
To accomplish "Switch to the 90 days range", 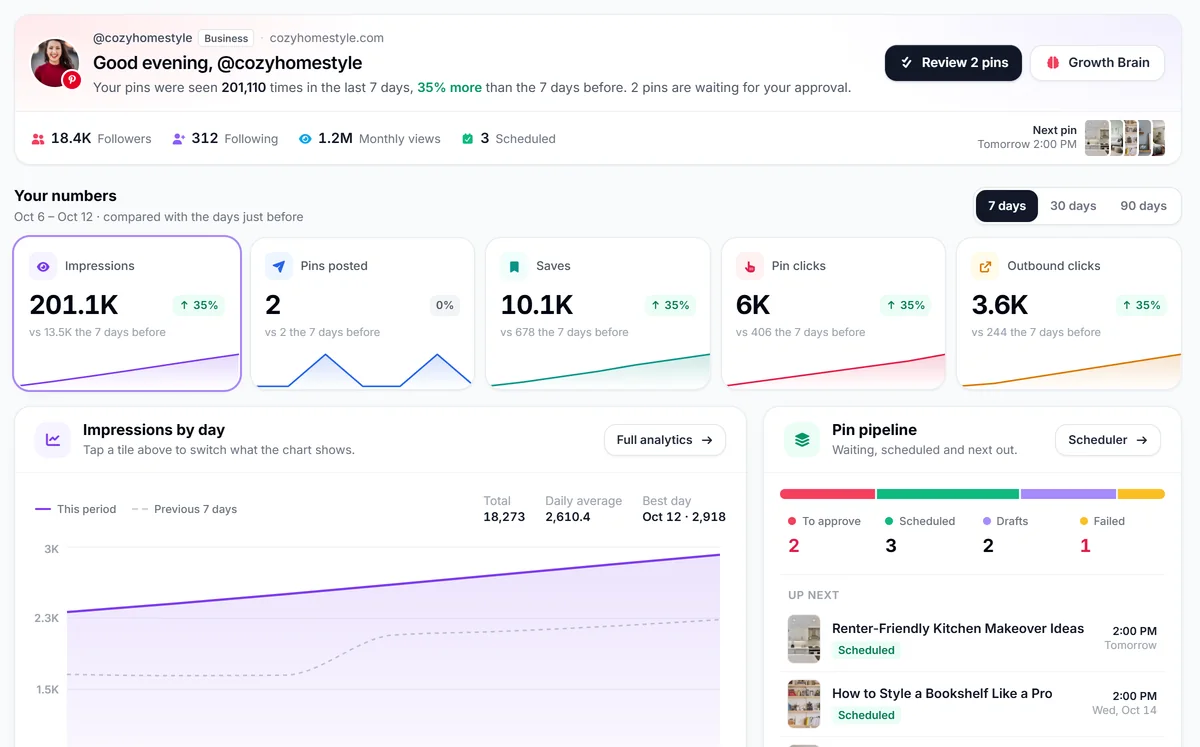I will coord(1143,206).
